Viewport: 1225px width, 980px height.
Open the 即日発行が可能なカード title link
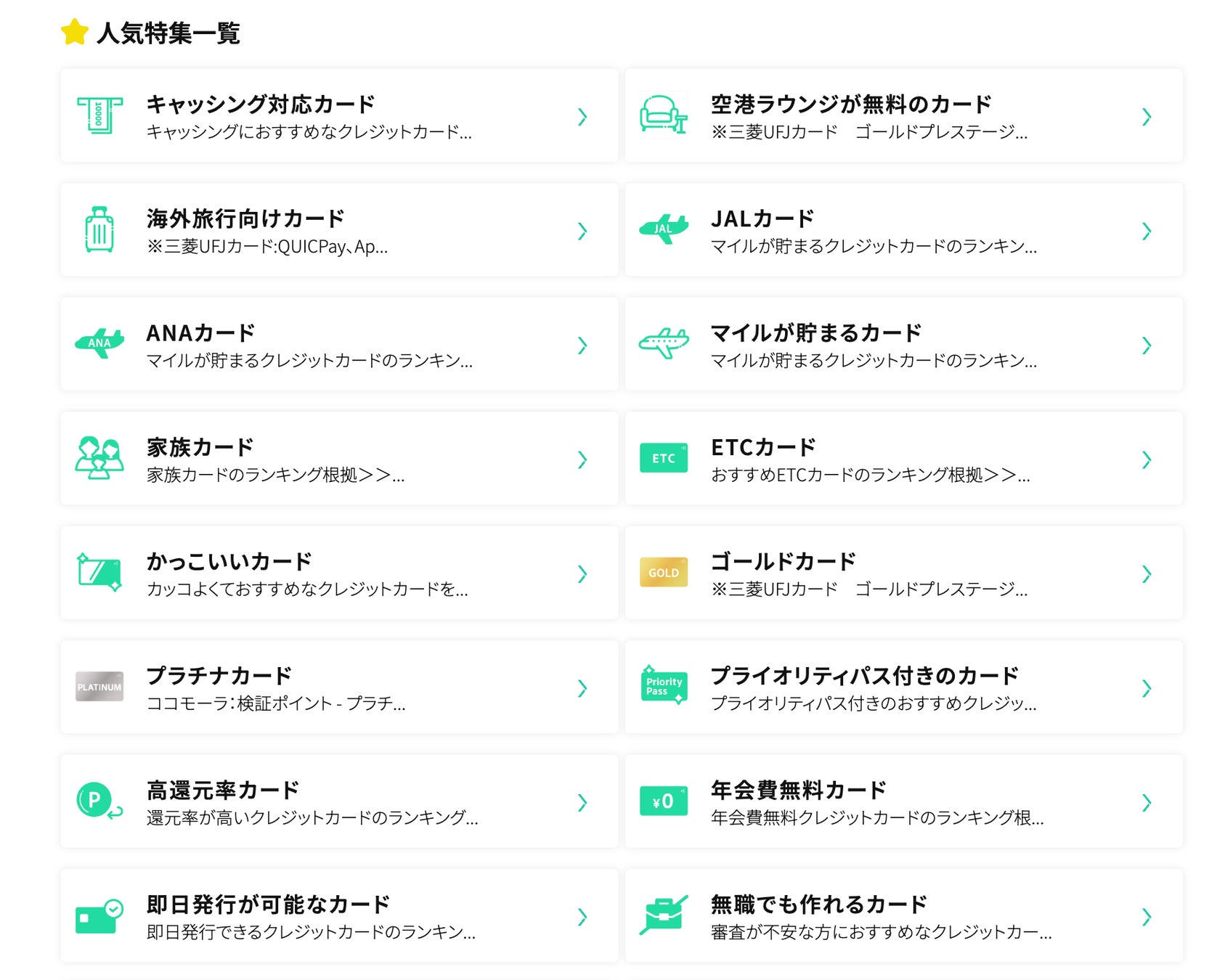pyautogui.click(x=268, y=905)
